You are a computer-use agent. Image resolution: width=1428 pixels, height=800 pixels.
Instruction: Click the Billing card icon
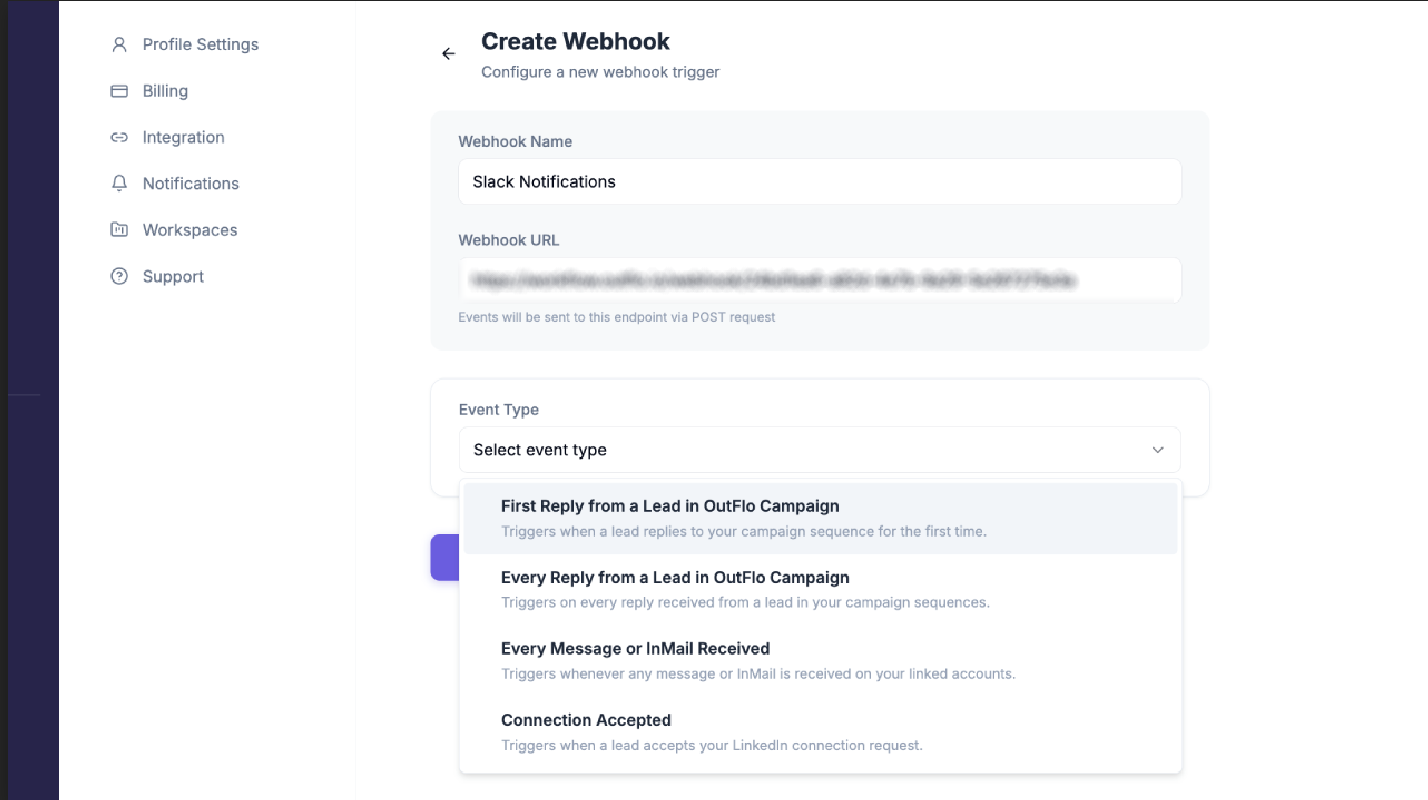tap(119, 91)
